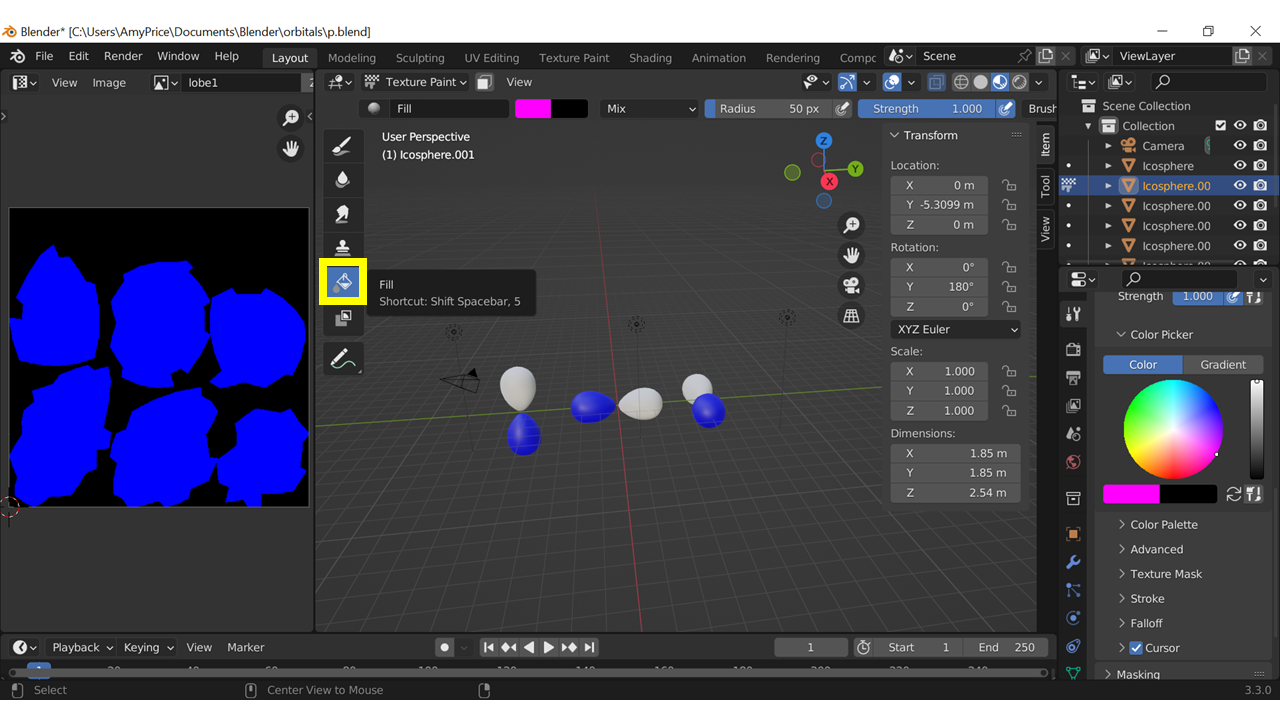Click the viewport pan hand gizmo

[x=851, y=255]
